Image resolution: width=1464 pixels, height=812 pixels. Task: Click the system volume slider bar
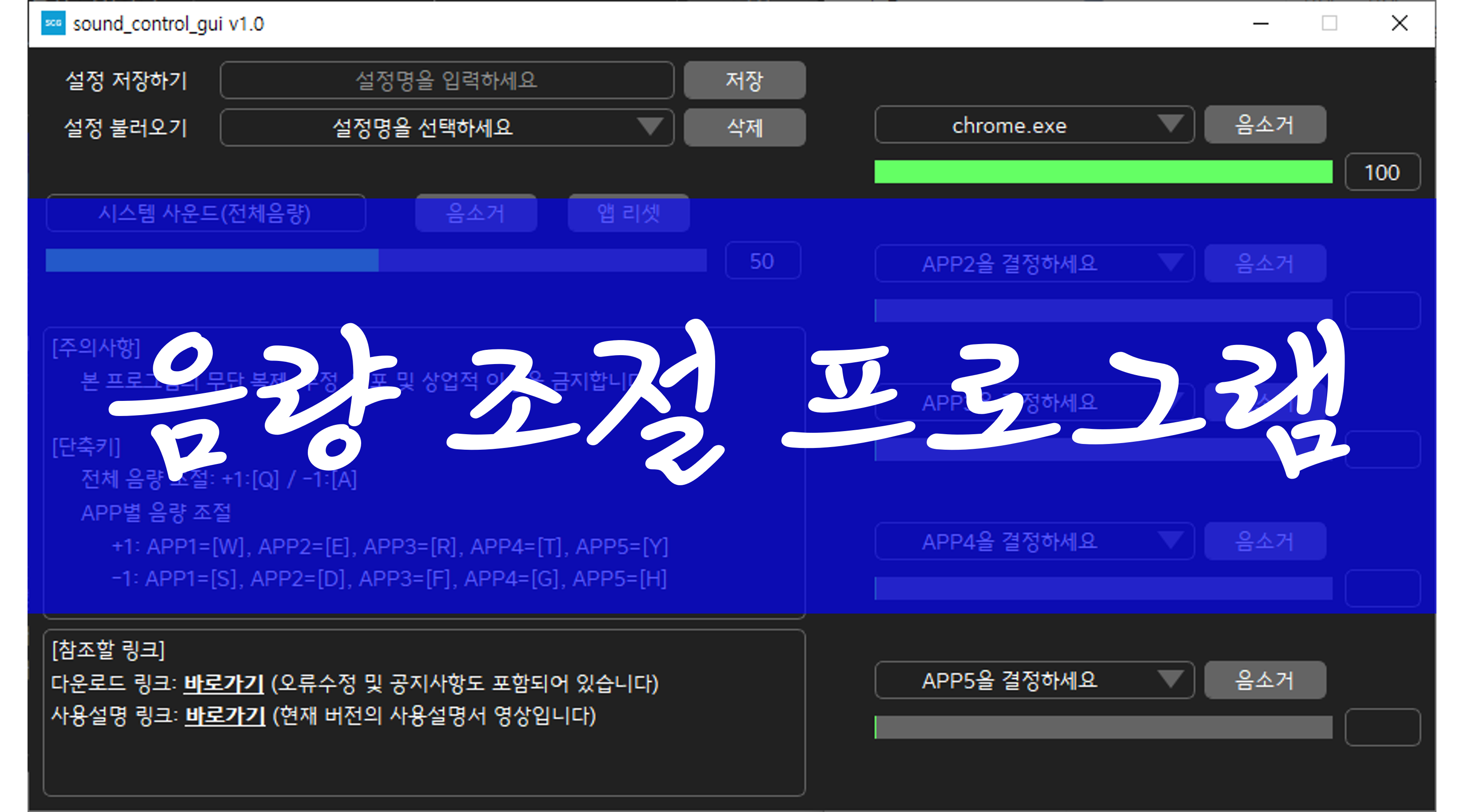click(x=376, y=260)
